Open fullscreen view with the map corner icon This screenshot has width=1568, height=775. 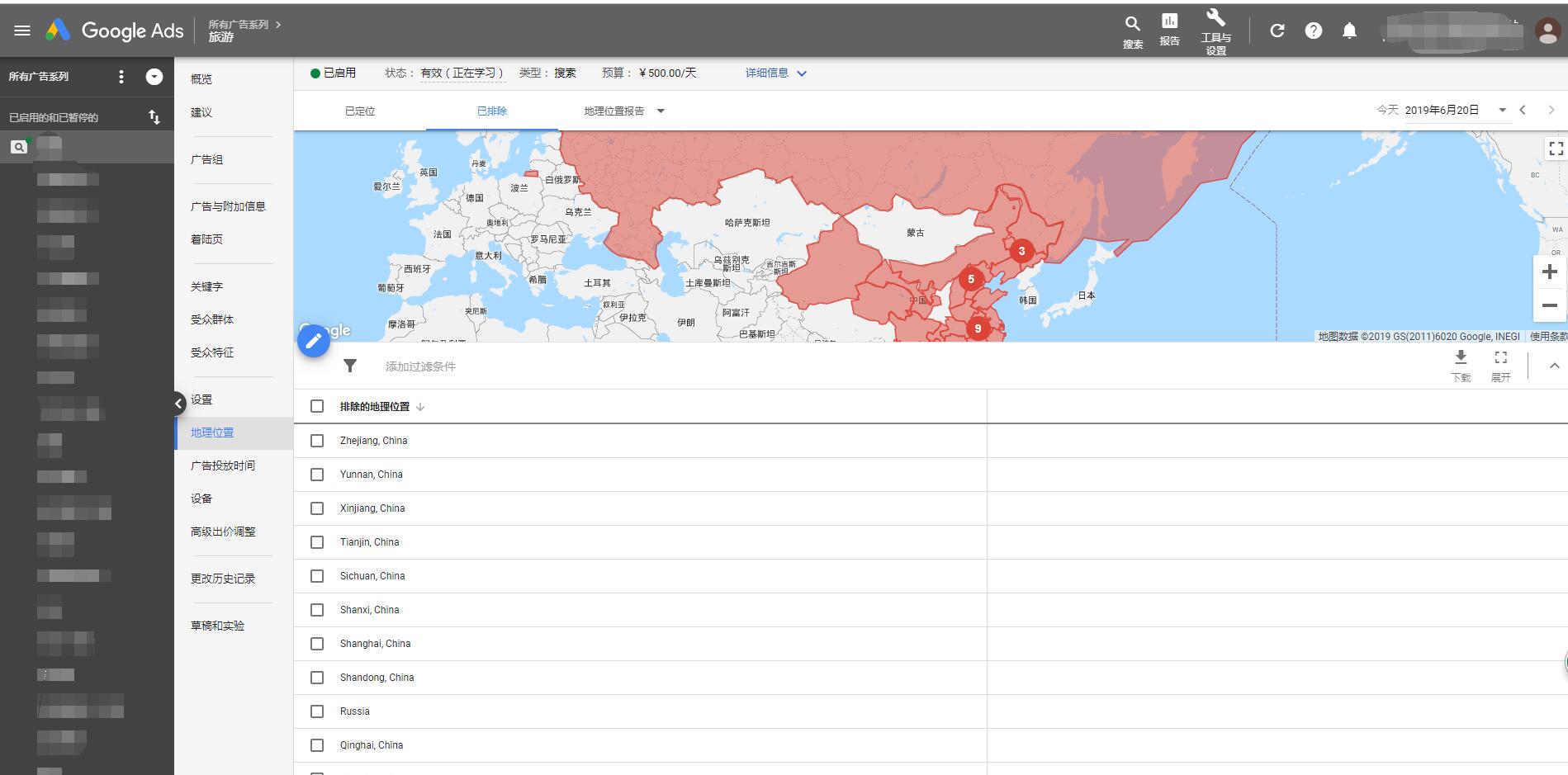coord(1556,149)
